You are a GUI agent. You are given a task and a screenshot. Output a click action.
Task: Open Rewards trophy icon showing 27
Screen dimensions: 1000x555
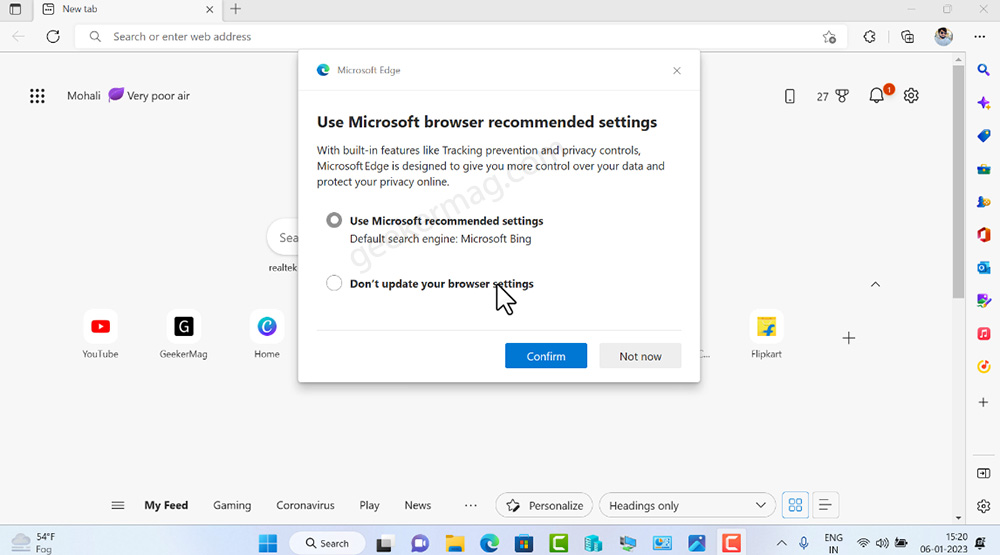click(833, 96)
